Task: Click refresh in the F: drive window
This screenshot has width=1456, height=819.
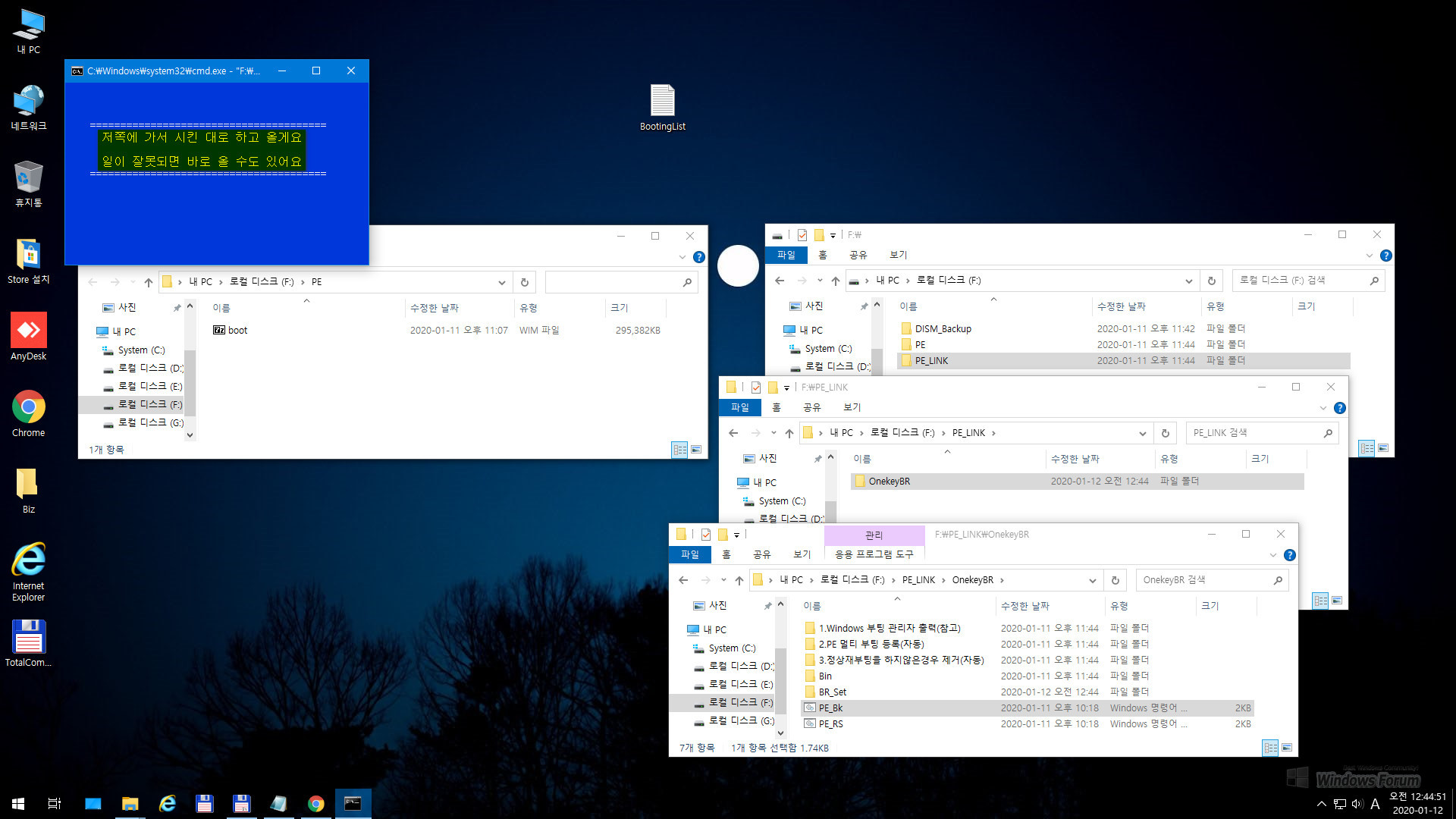Action: (1211, 281)
